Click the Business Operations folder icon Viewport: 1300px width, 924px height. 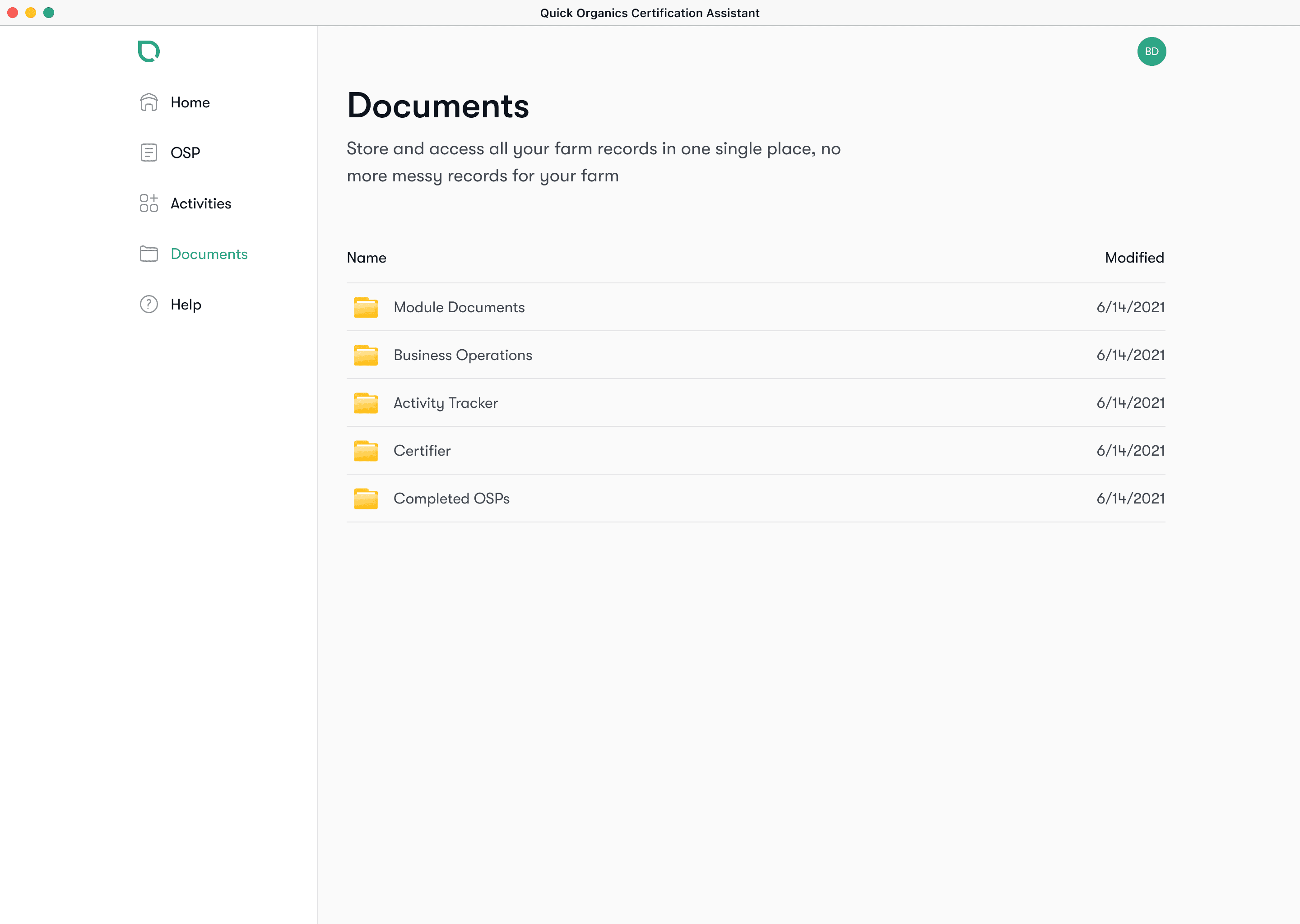point(366,355)
